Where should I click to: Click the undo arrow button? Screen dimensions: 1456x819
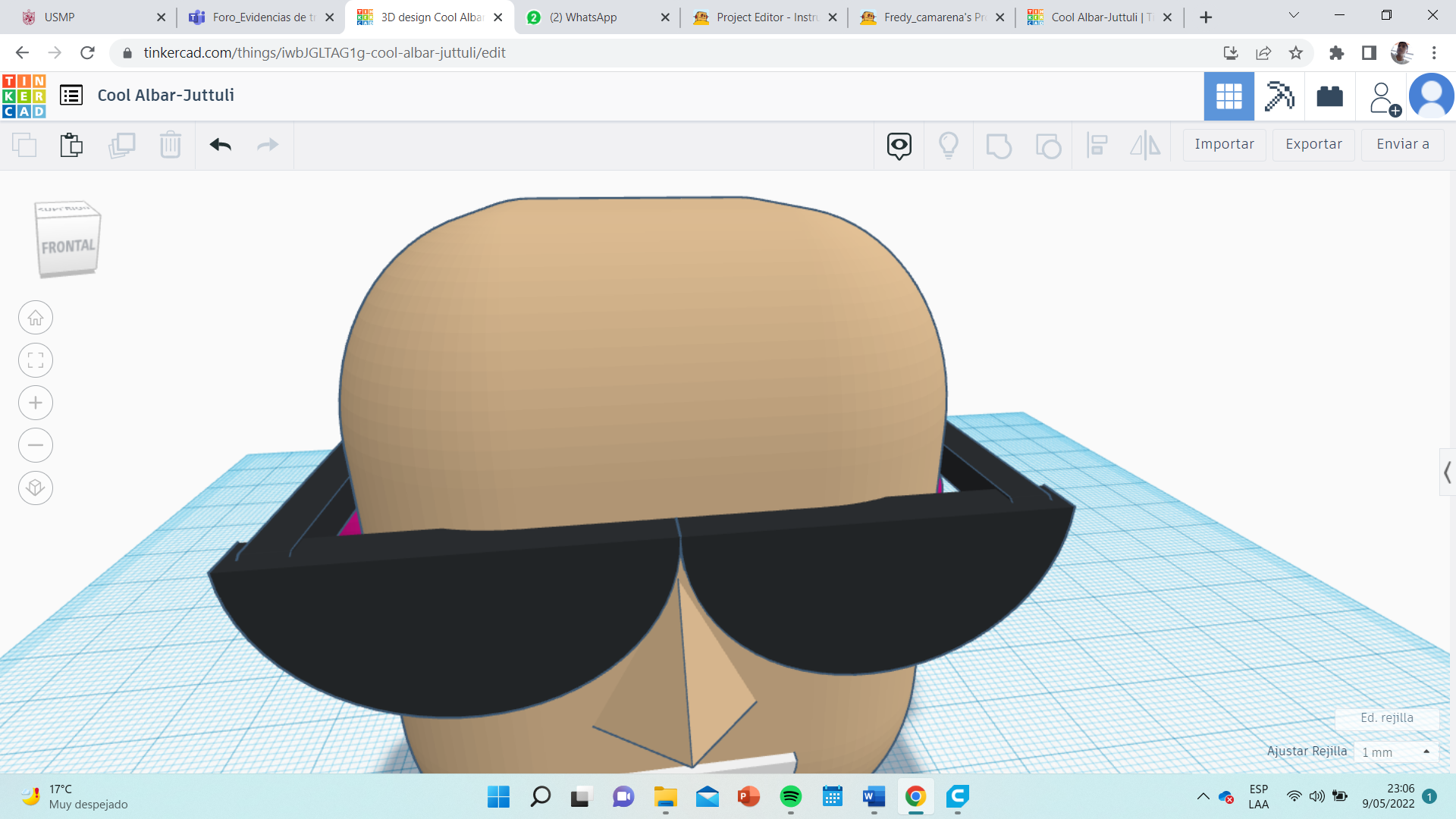point(219,145)
